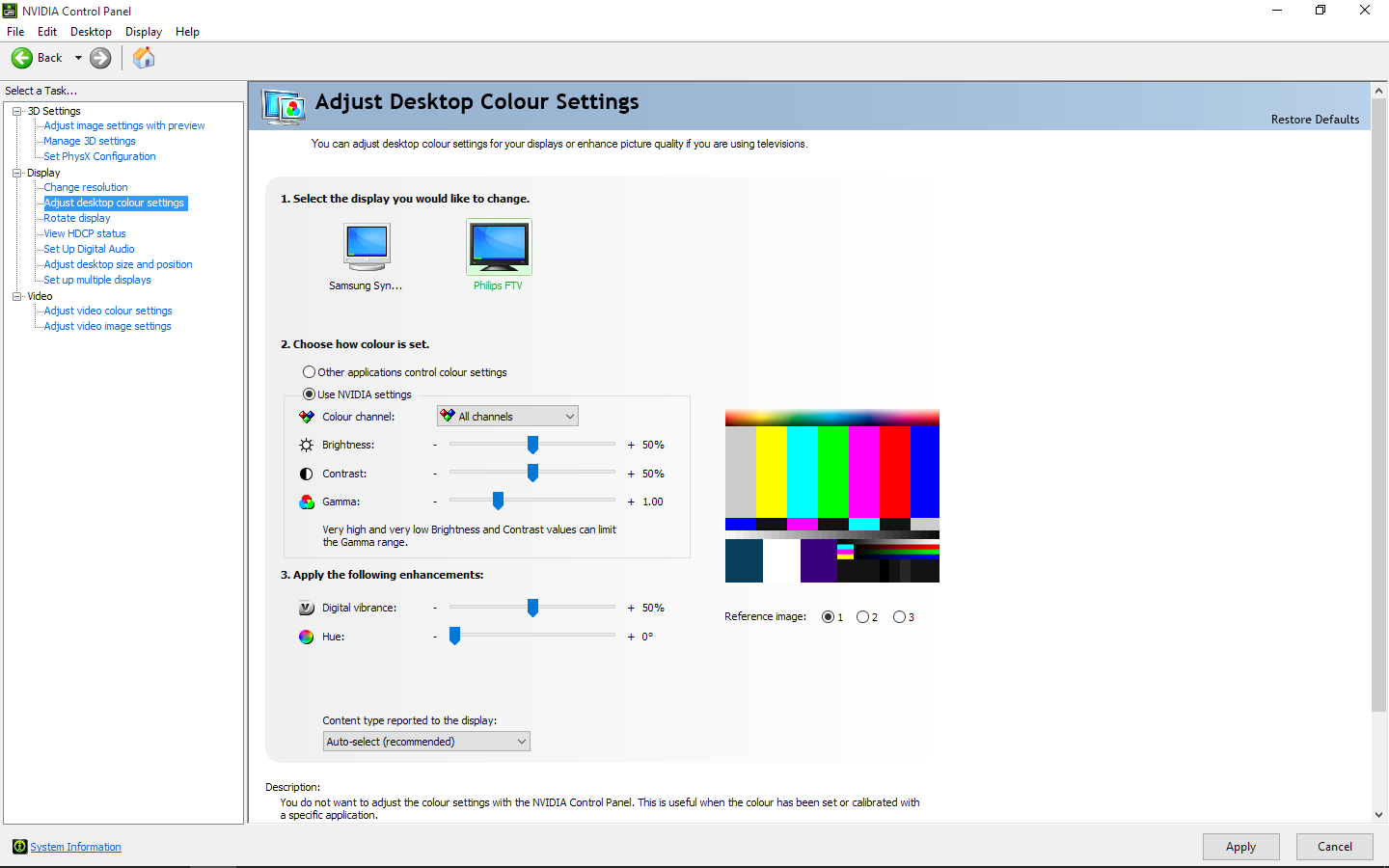This screenshot has height=868, width=1389.
Task: Click the scroll down arrow of the settings pane
Action: tap(1378, 815)
